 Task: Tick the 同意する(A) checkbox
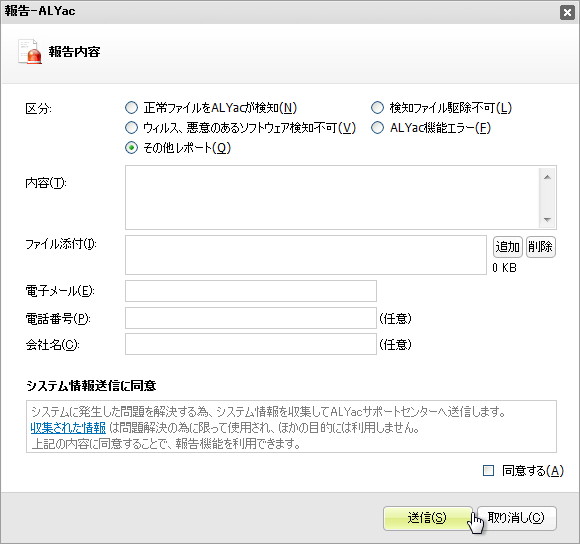[488, 470]
